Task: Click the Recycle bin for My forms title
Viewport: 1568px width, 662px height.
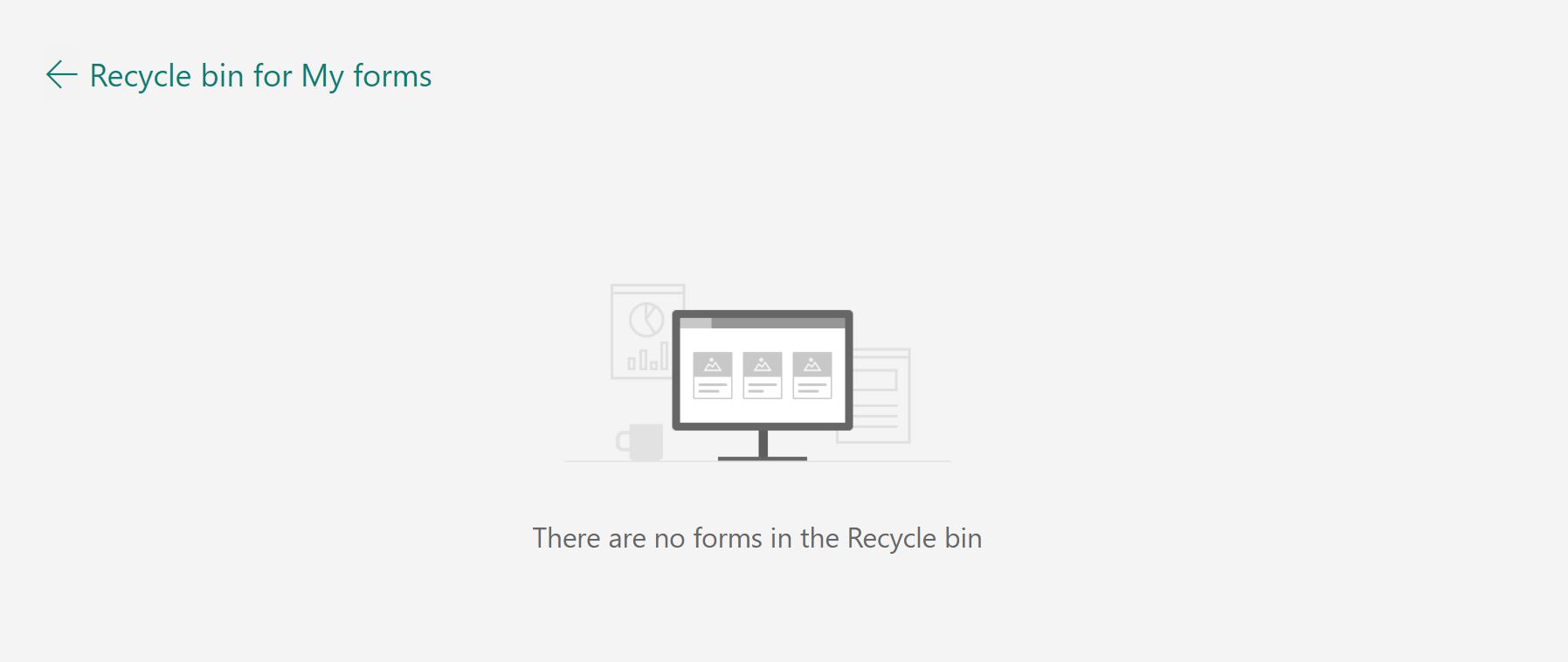Action: click(260, 76)
